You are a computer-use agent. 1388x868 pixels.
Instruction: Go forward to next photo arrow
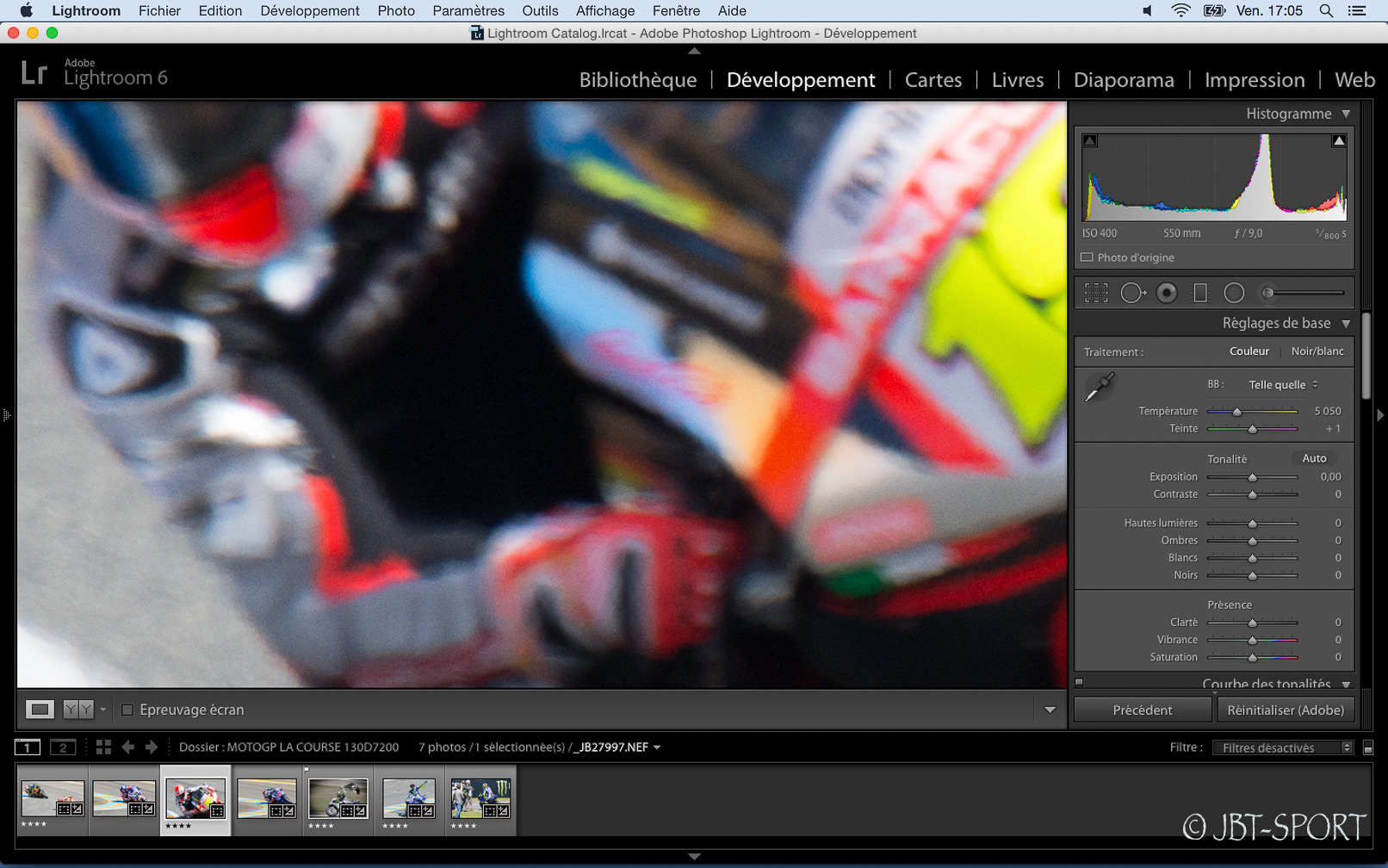(152, 747)
